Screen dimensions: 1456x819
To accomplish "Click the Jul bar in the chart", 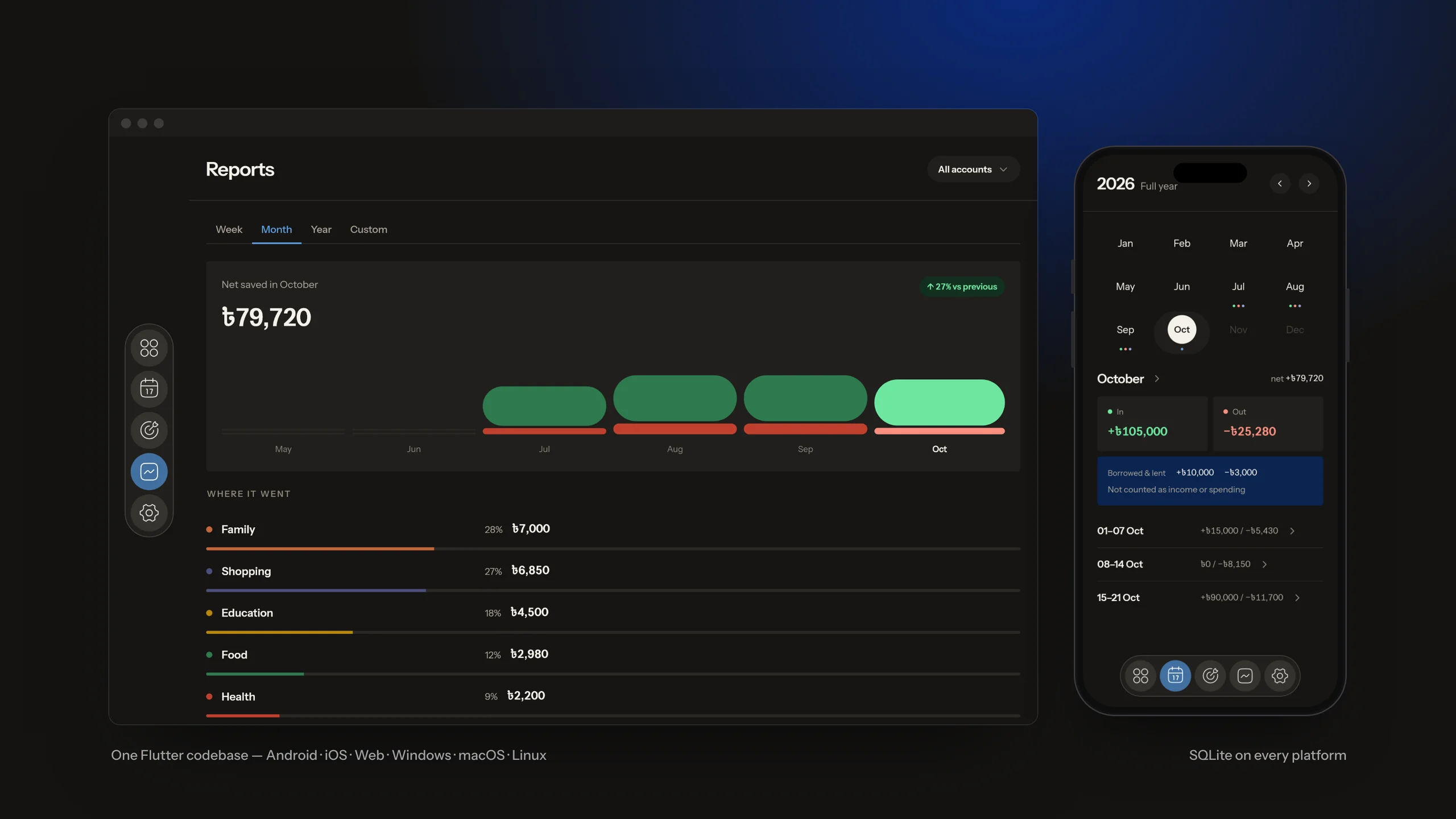I will pyautogui.click(x=544, y=410).
